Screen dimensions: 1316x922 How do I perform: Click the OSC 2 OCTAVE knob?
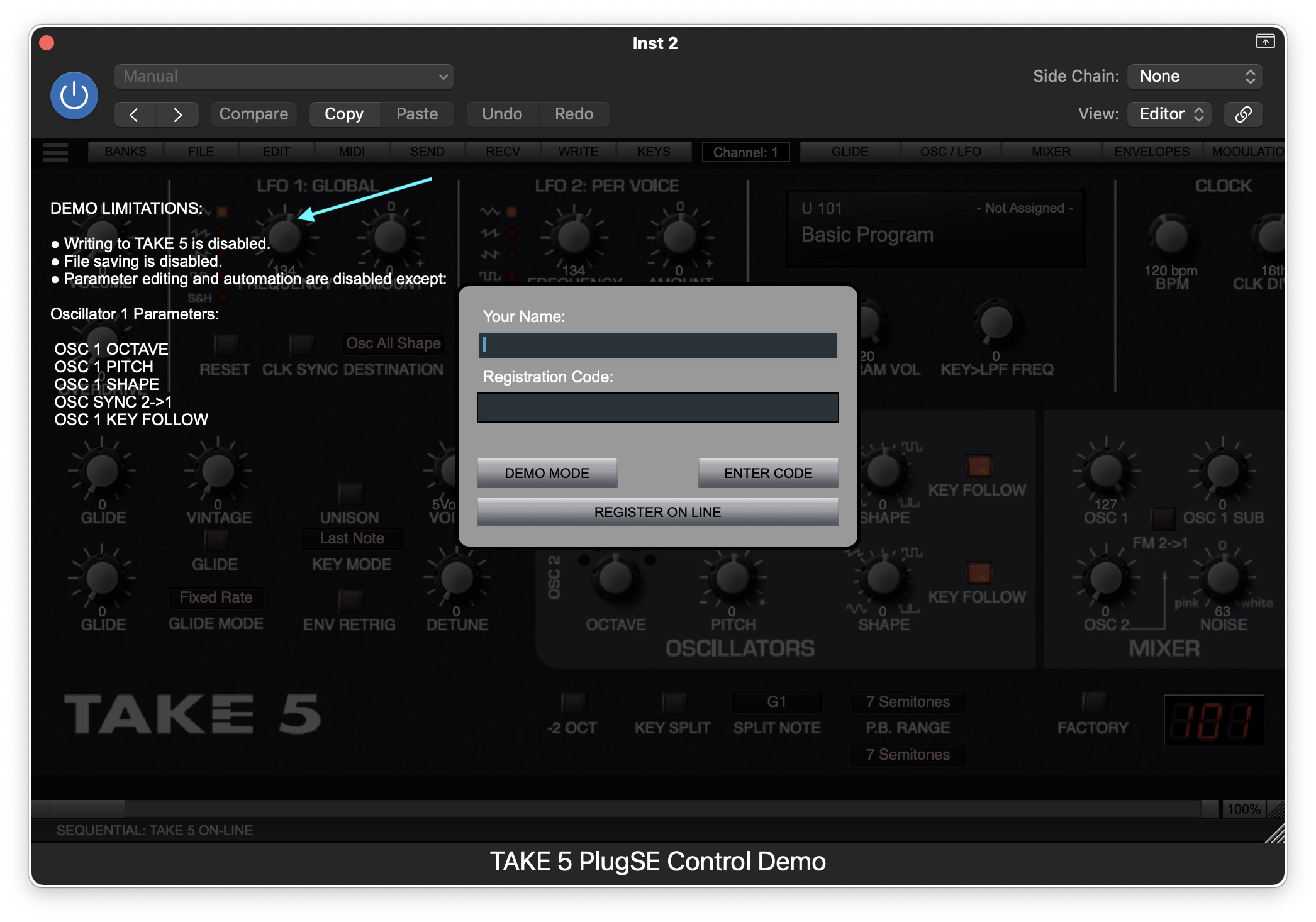[x=615, y=577]
